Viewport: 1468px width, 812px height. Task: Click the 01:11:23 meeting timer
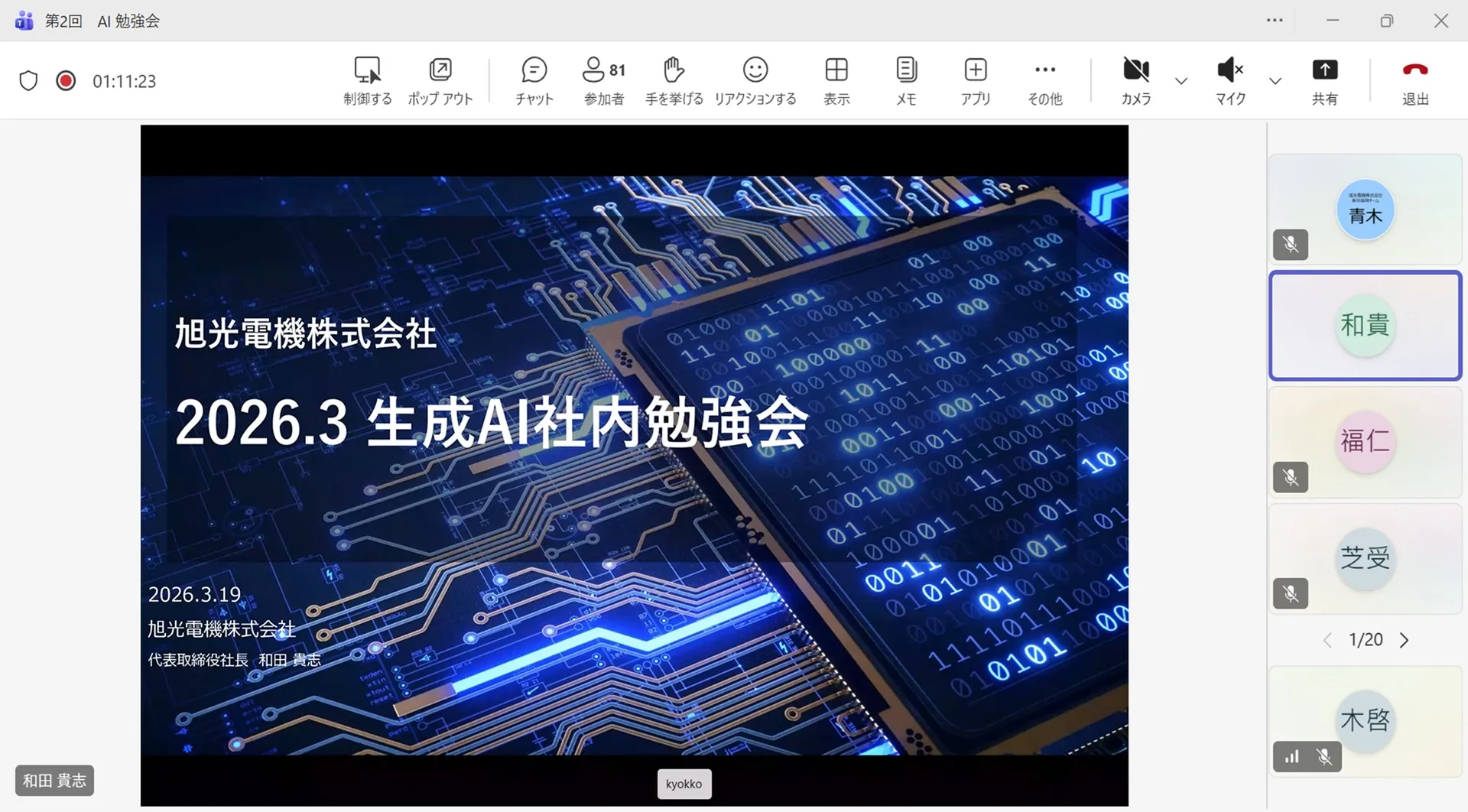(x=125, y=81)
